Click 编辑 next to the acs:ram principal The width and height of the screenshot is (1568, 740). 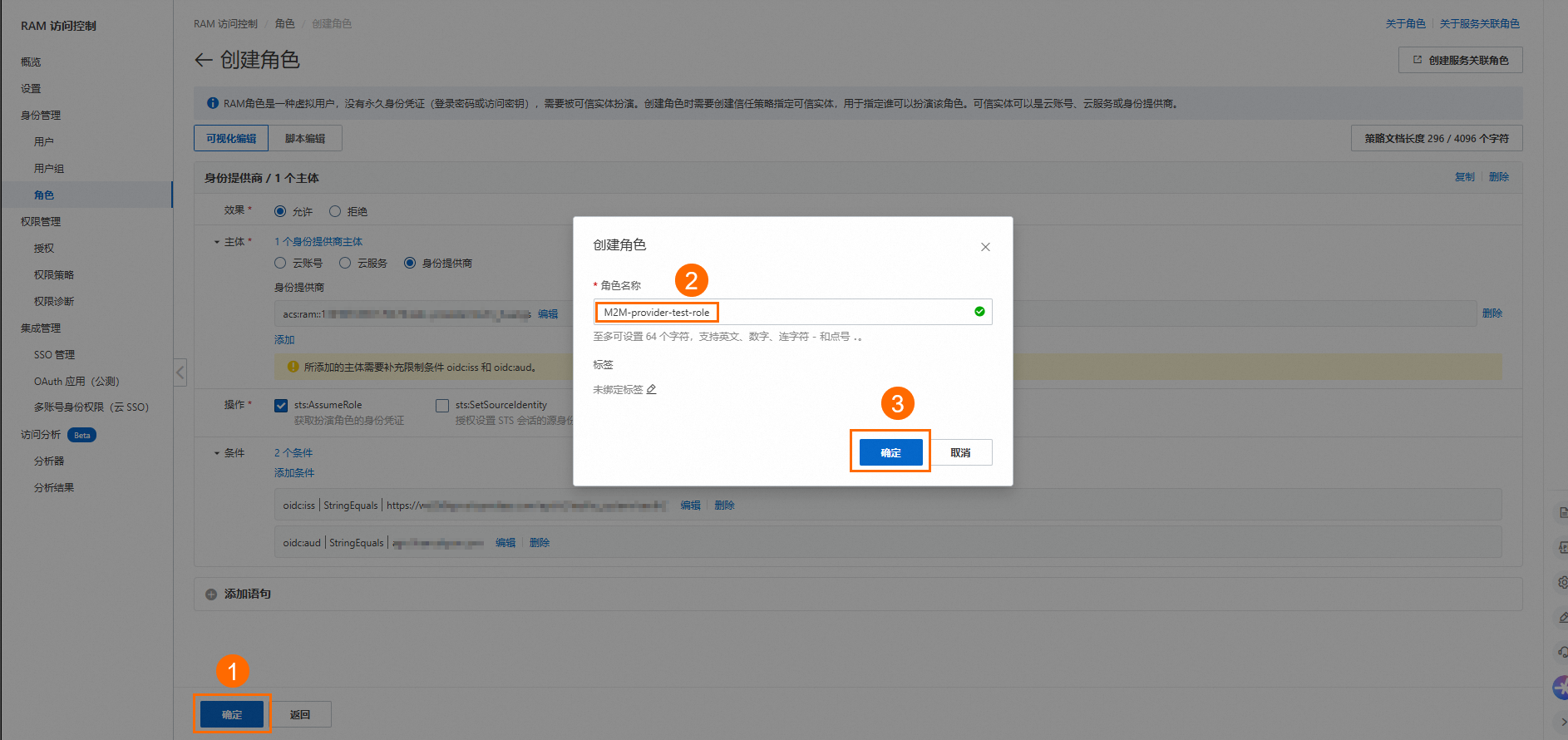548,314
